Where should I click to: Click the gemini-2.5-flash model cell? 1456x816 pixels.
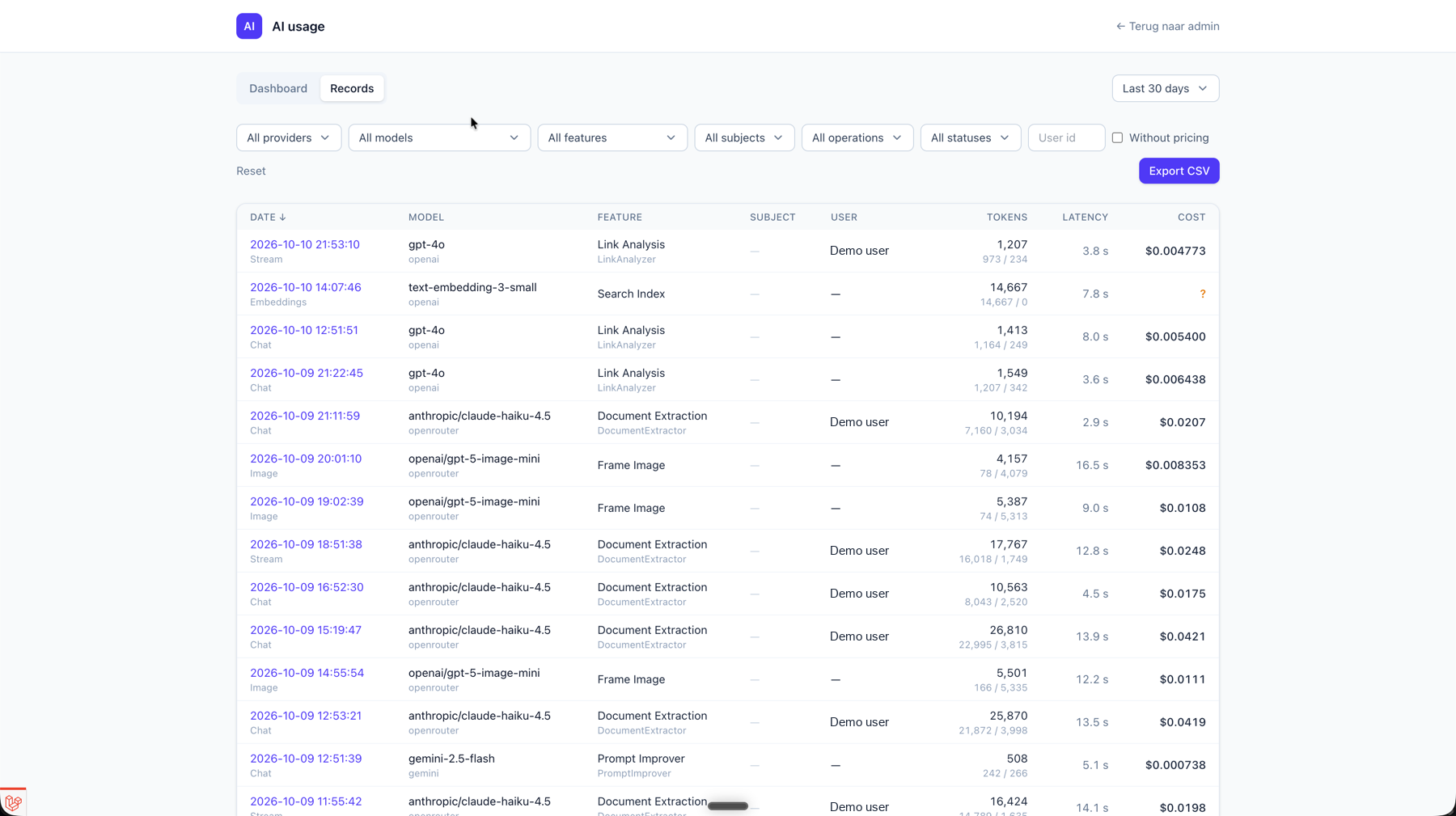(x=451, y=759)
